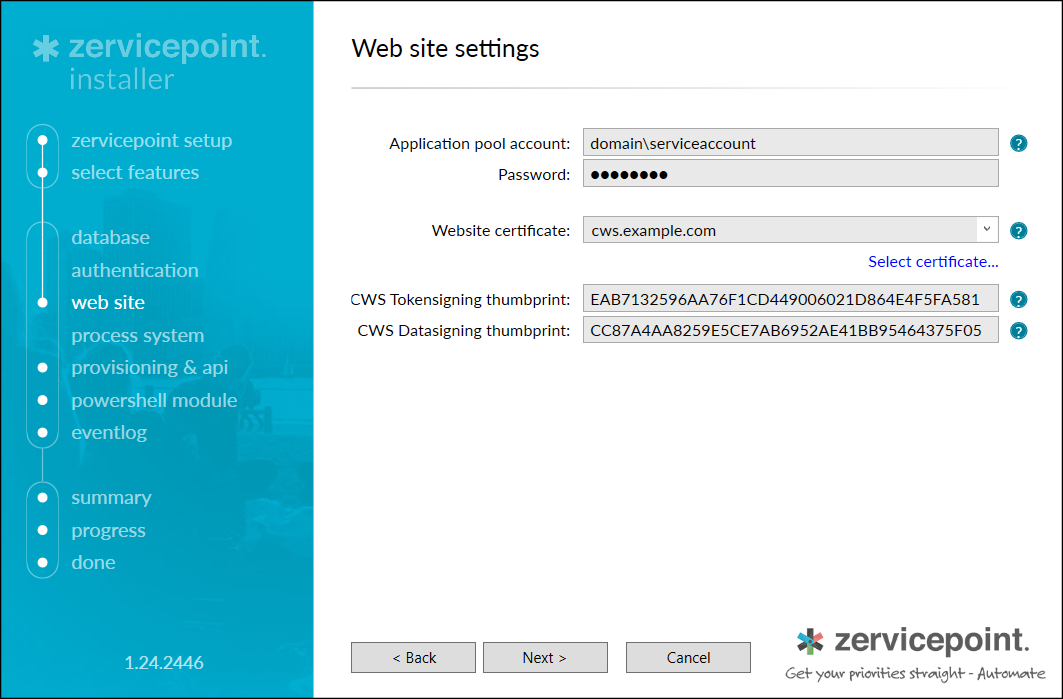Open help for Application pool account

click(x=1018, y=143)
